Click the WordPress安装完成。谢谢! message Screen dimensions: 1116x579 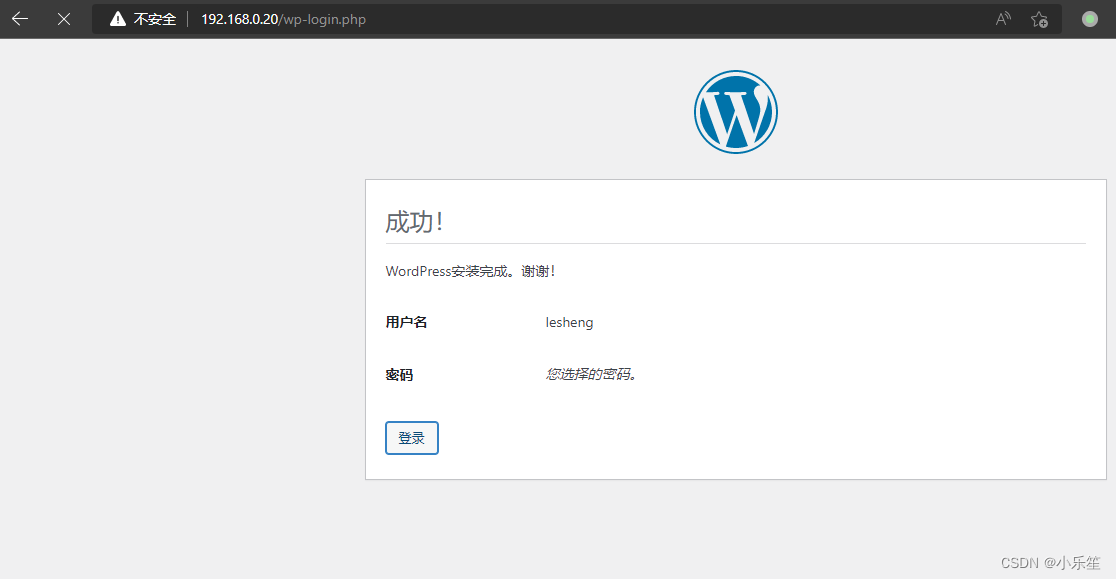tap(470, 271)
